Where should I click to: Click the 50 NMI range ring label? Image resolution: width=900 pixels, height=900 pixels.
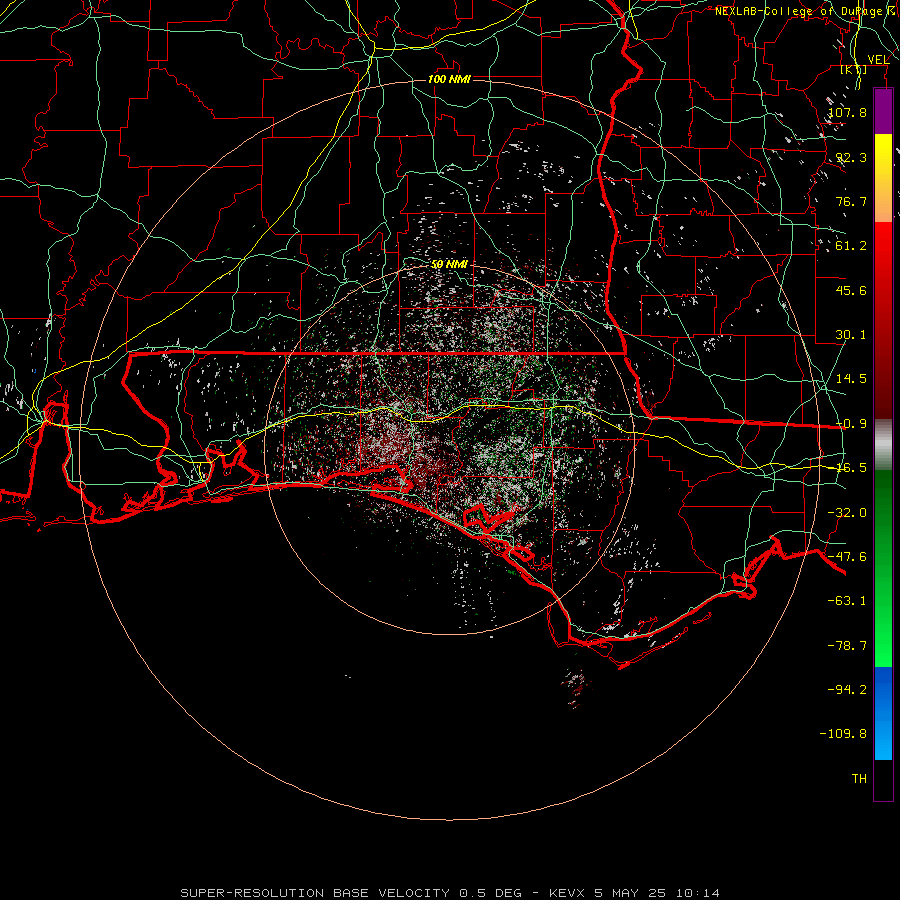tap(449, 265)
